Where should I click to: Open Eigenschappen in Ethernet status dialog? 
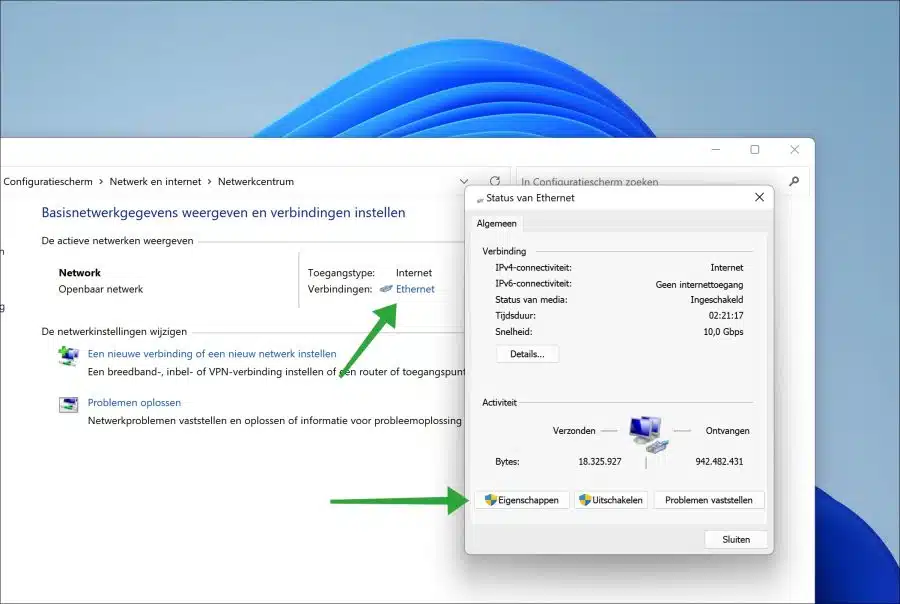(x=522, y=500)
